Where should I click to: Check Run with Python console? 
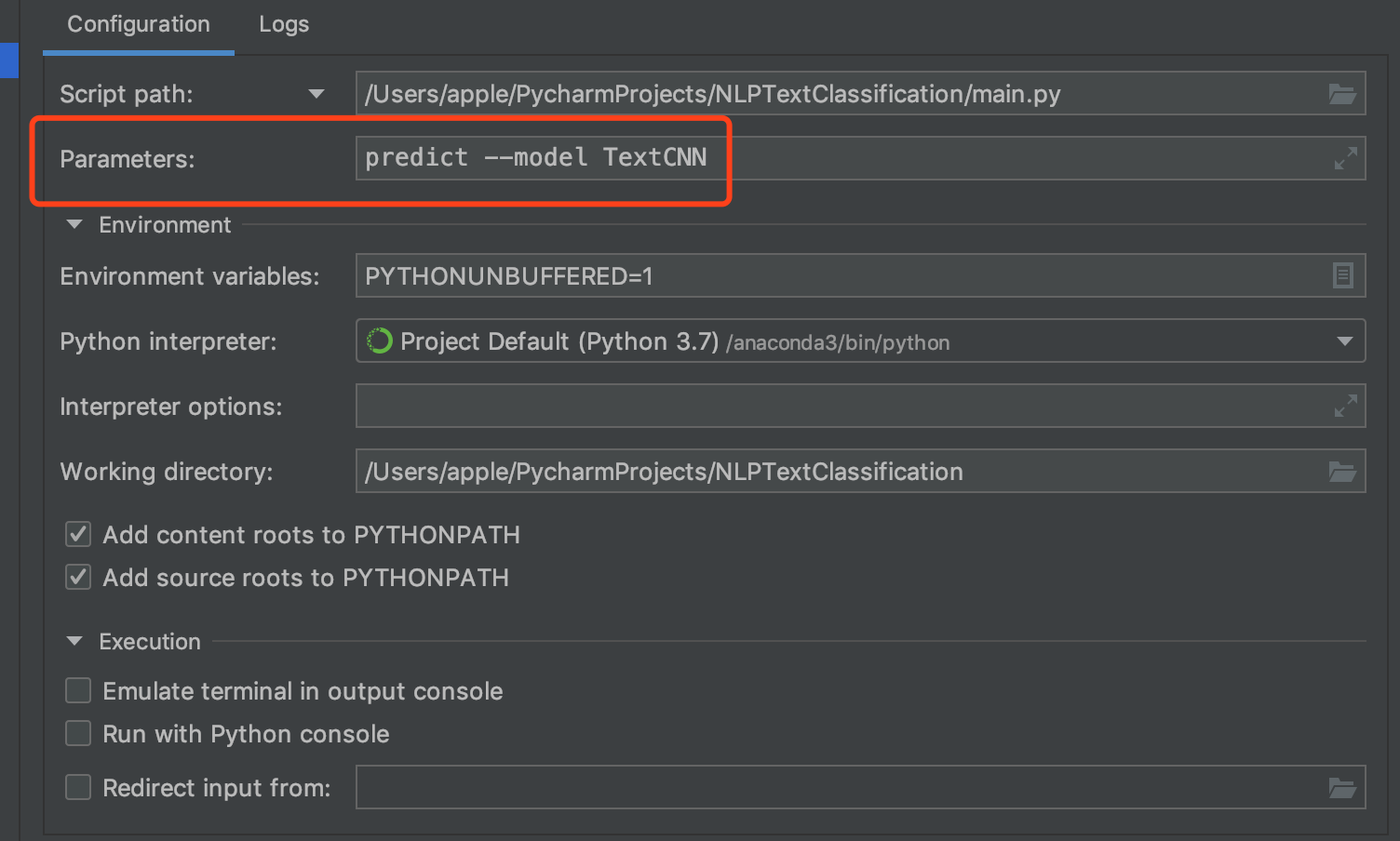pyautogui.click(x=78, y=733)
